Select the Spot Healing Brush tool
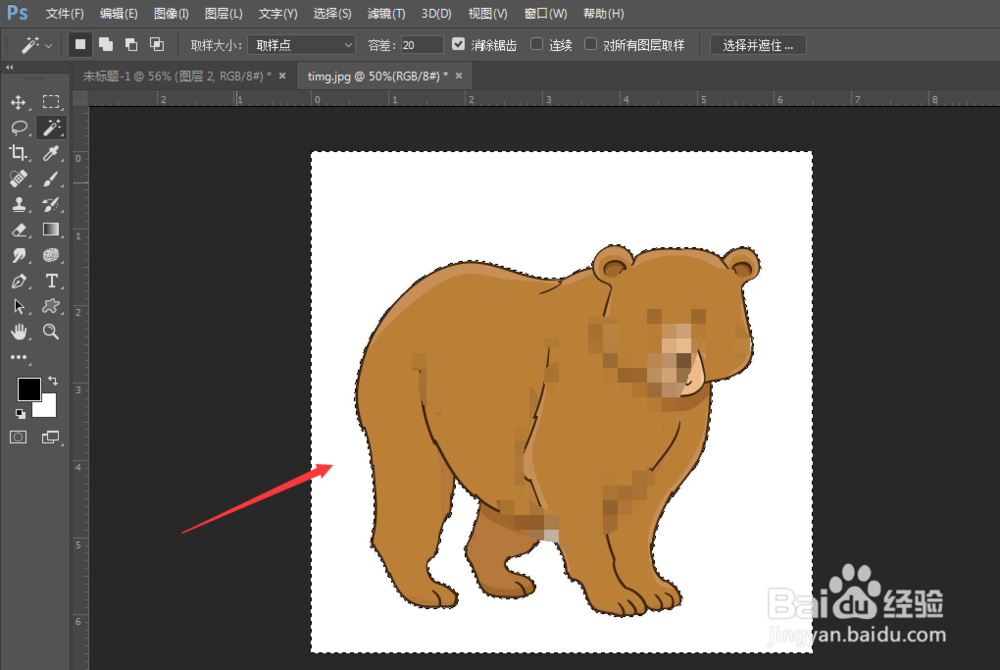Screen dimensions: 1000x670 click(18, 179)
